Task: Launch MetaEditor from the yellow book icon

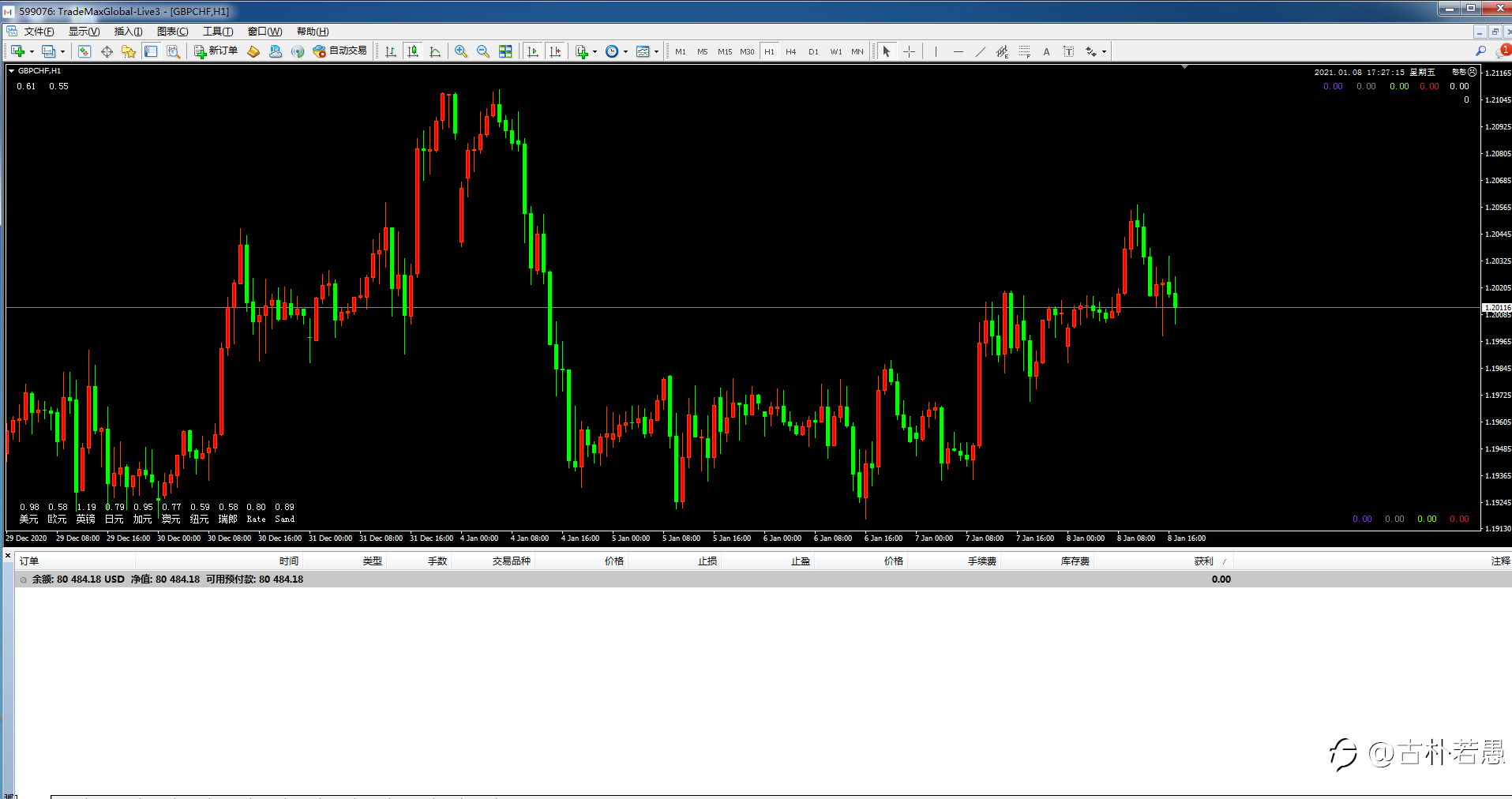Action: pos(253,51)
